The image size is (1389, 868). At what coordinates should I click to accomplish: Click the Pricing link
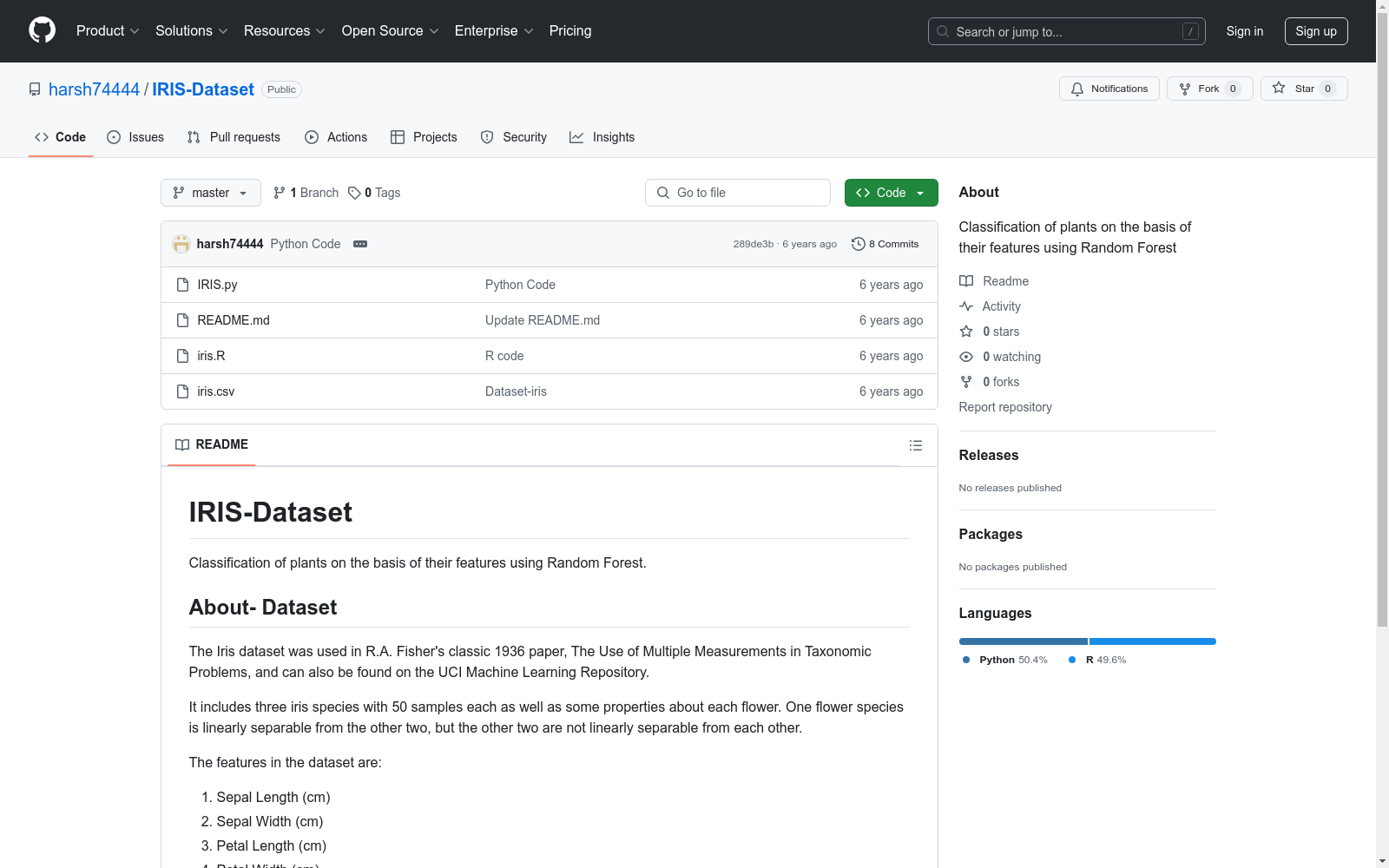click(x=570, y=30)
